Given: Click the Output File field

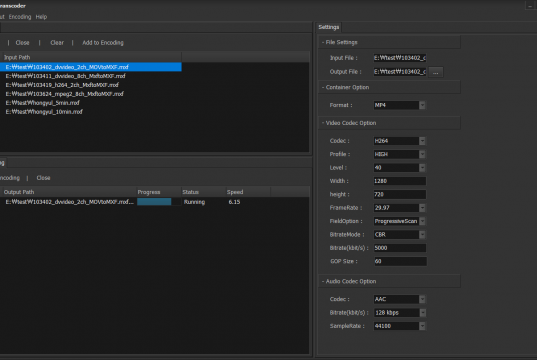Looking at the screenshot, I should pyautogui.click(x=400, y=72).
